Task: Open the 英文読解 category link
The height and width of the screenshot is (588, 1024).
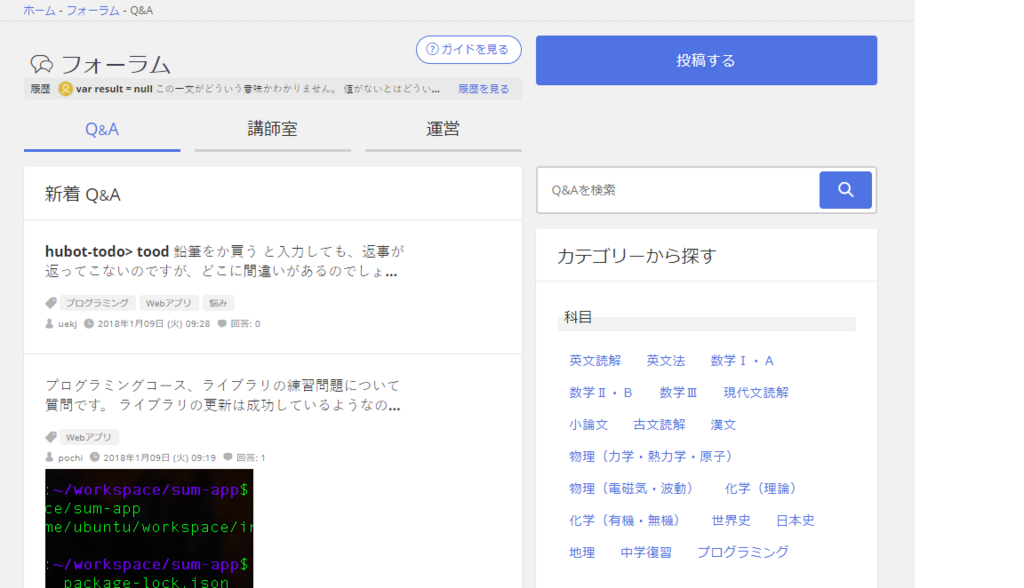Action: pos(595,360)
